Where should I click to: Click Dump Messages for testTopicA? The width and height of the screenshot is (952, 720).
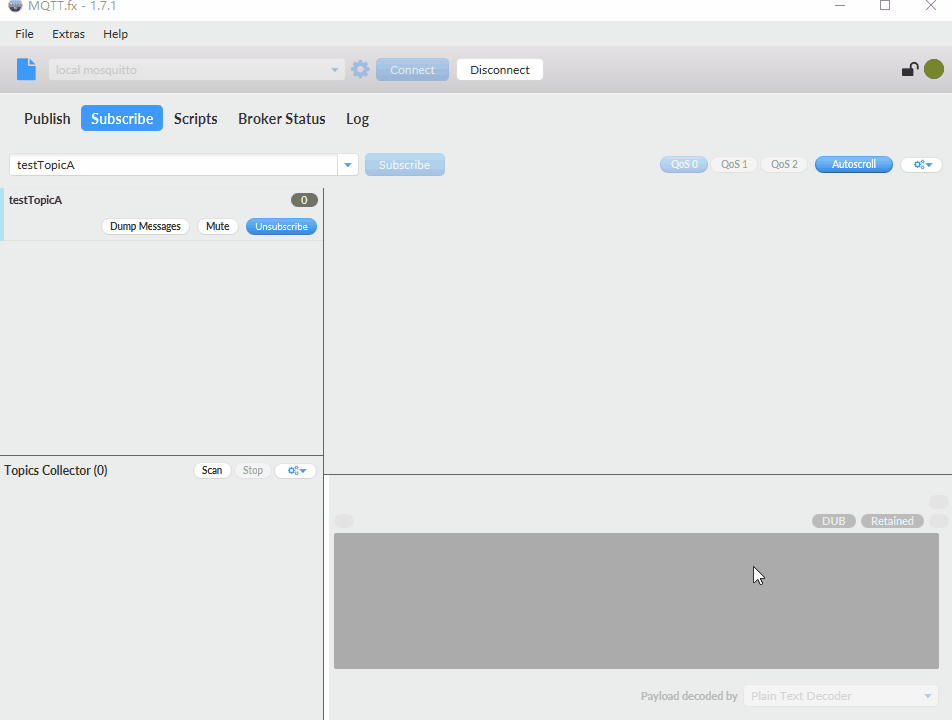[x=145, y=226]
